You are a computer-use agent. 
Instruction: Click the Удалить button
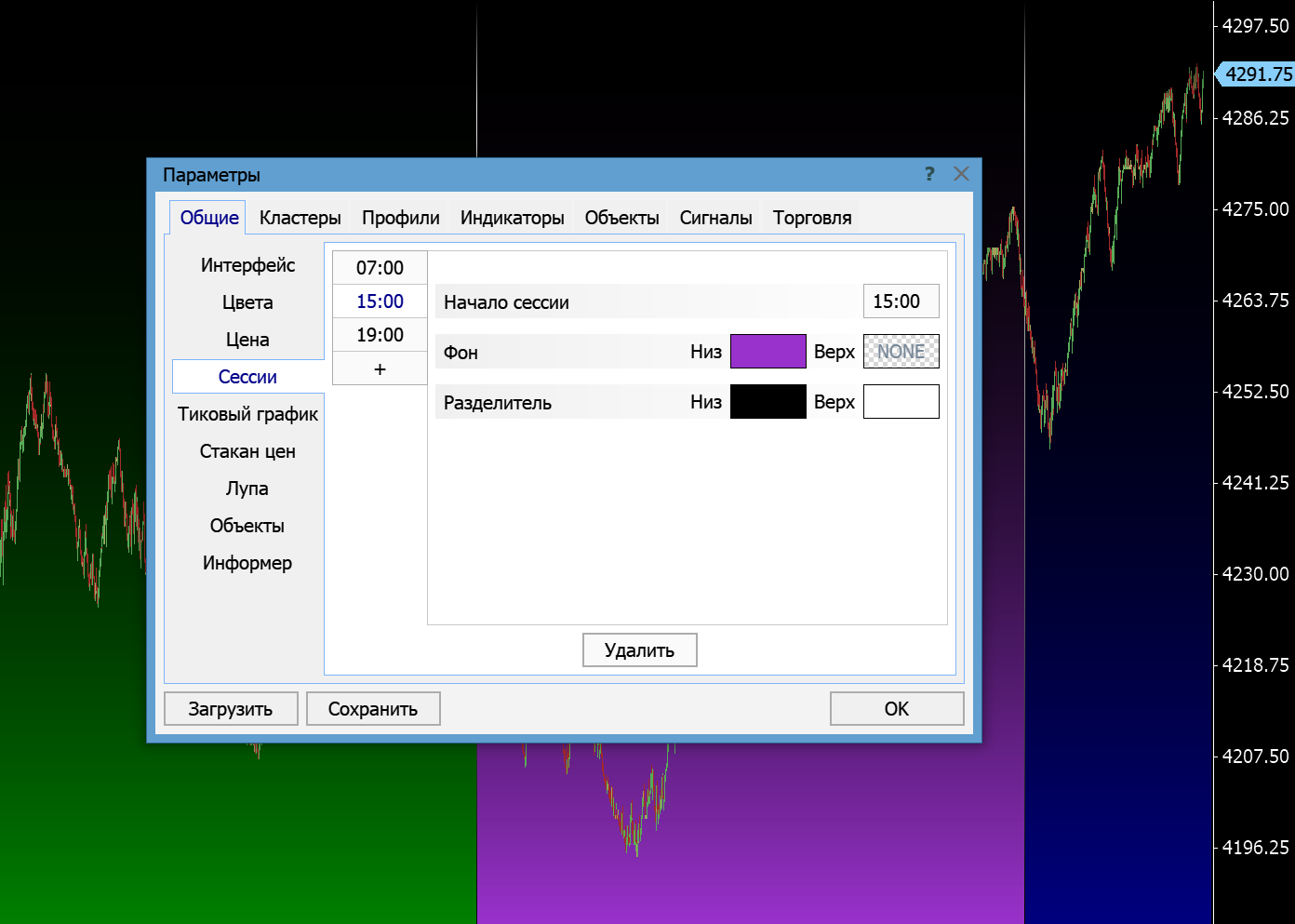tap(639, 650)
